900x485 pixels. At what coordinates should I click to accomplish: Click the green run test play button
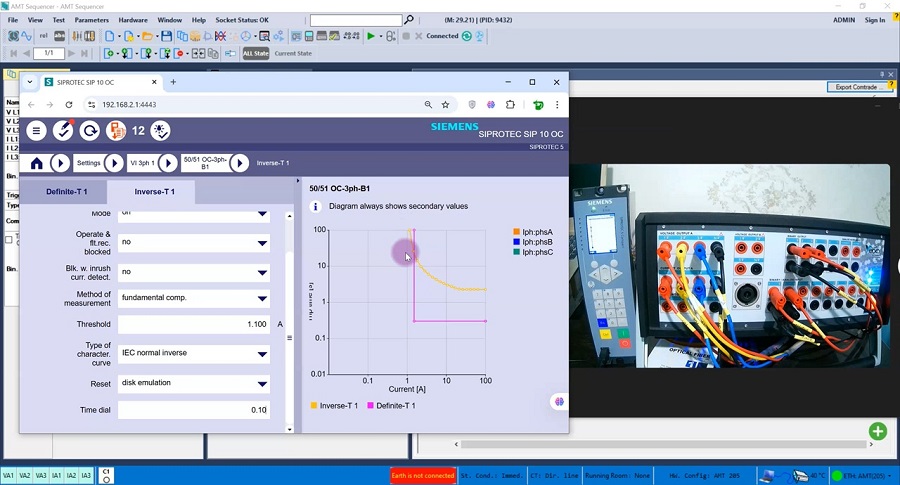[x=371, y=36]
